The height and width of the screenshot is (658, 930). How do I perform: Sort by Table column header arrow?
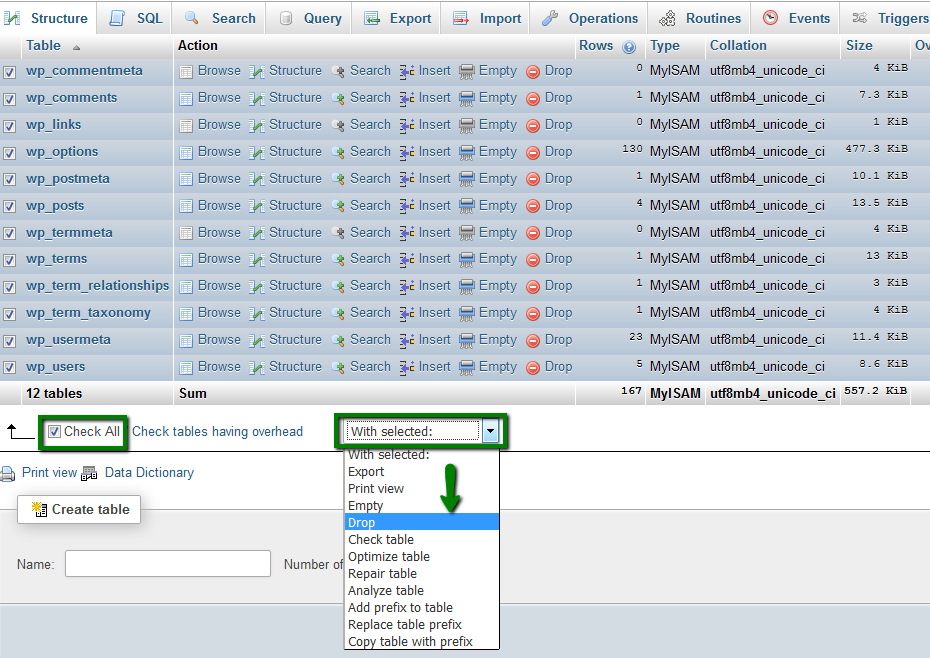77,47
